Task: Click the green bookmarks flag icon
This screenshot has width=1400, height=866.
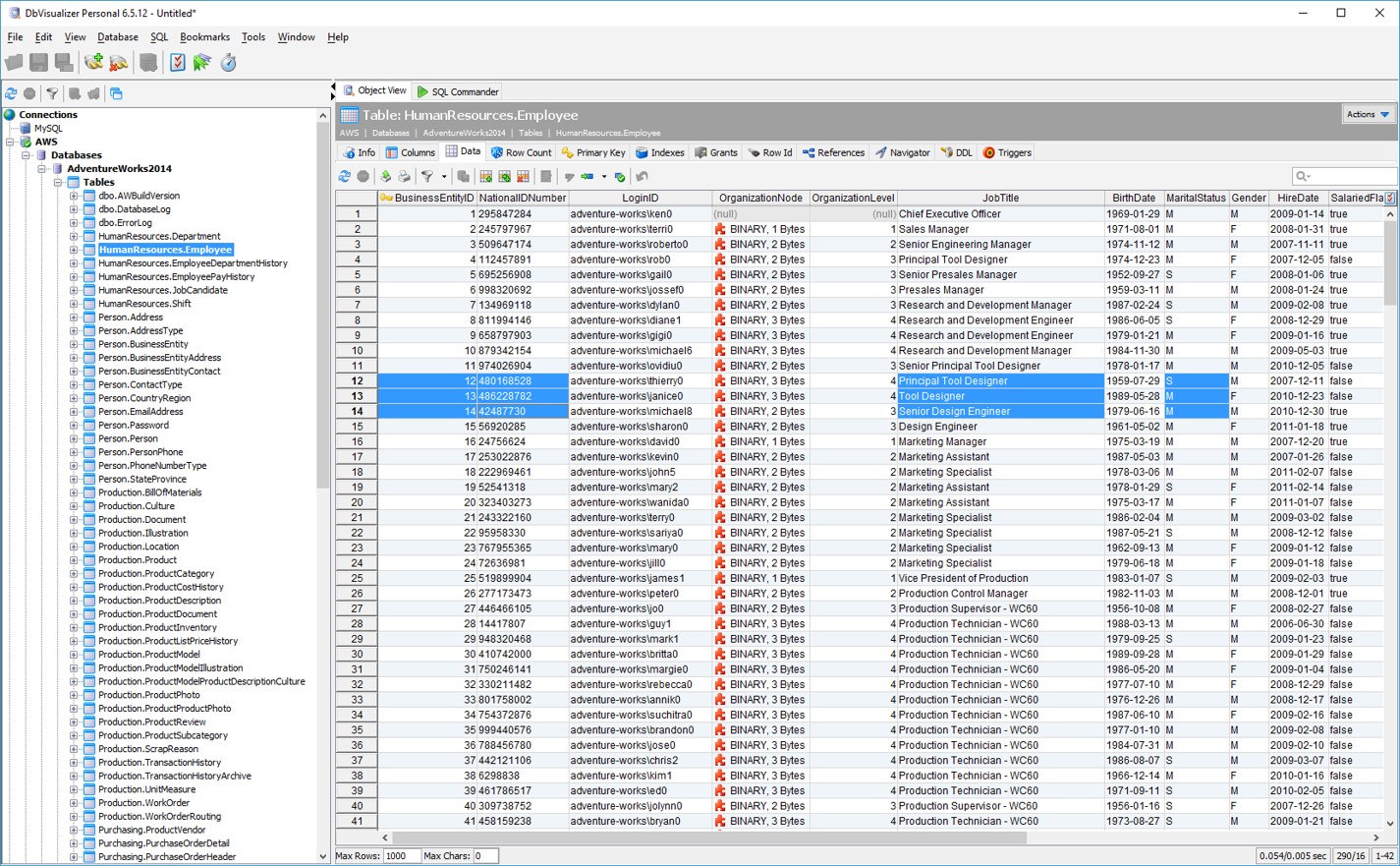Action: coord(202,63)
